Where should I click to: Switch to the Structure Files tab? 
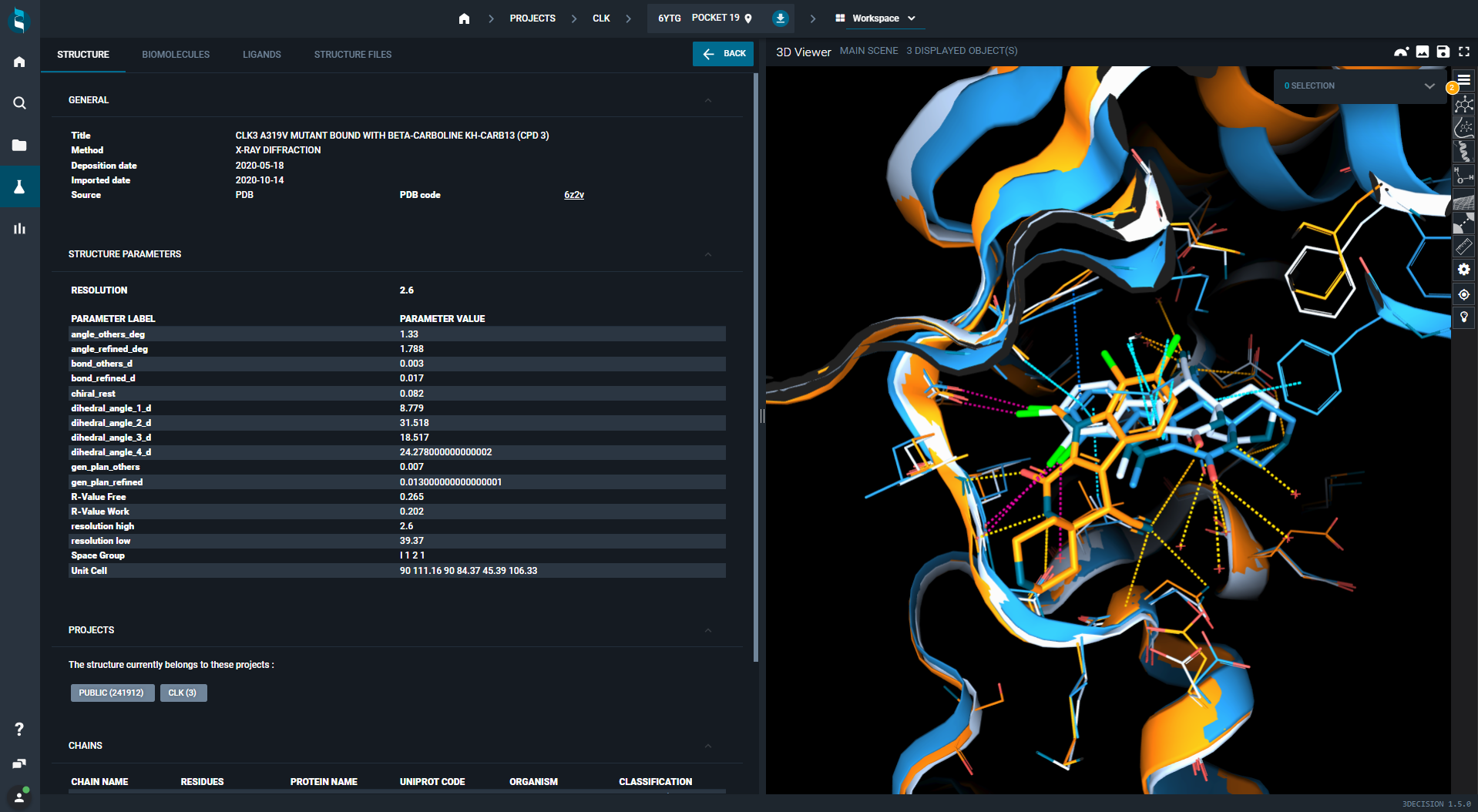(353, 55)
